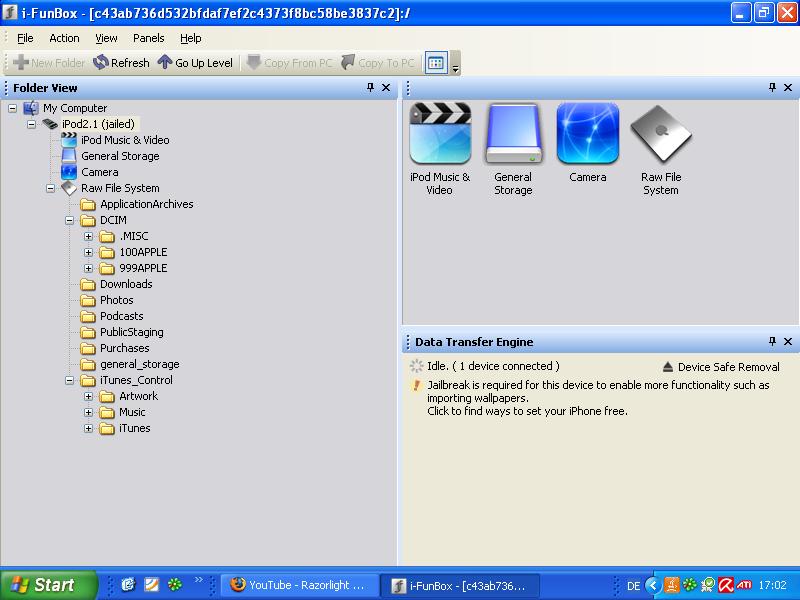Viewport: 800px width, 600px height.
Task: Collapse the DCIM folder node
Action: [x=69, y=220]
